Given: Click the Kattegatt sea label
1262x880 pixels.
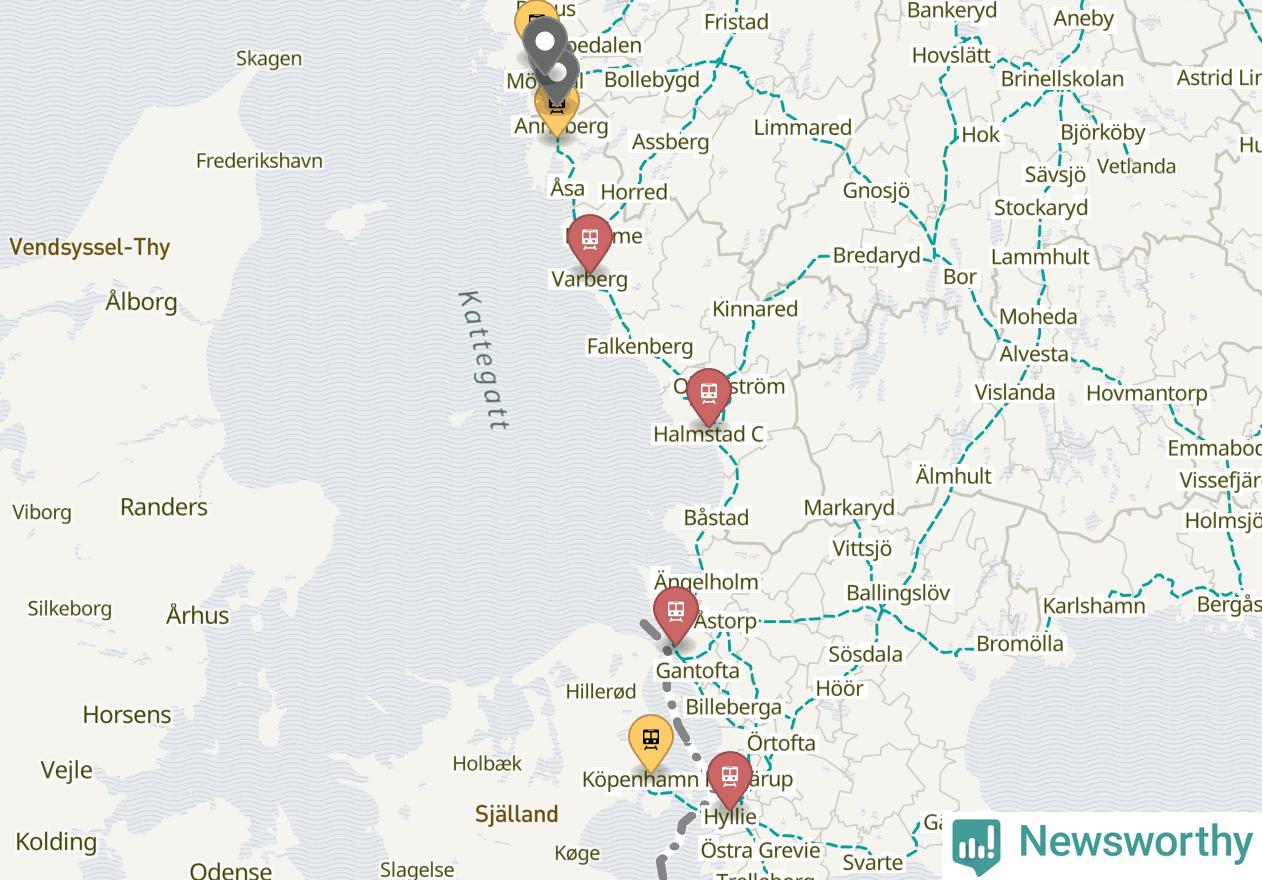Looking at the screenshot, I should pos(483,360).
